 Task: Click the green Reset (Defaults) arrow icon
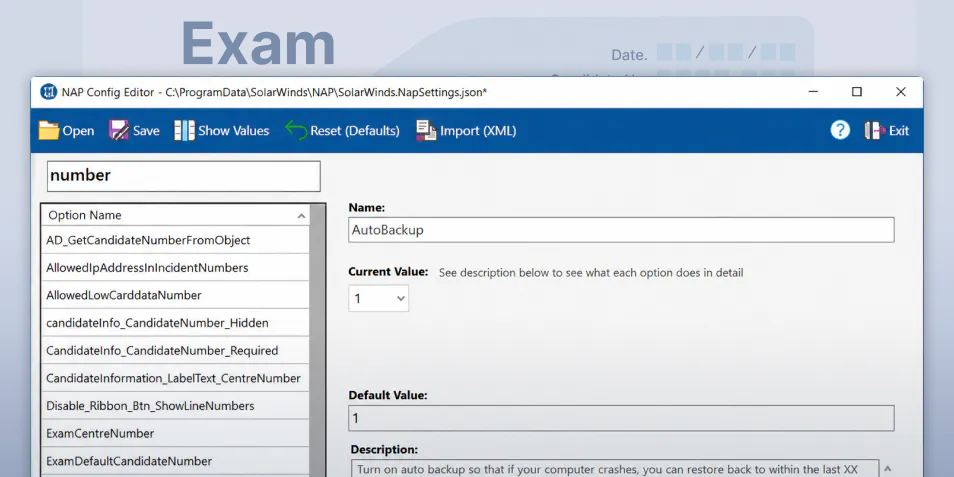(x=296, y=130)
